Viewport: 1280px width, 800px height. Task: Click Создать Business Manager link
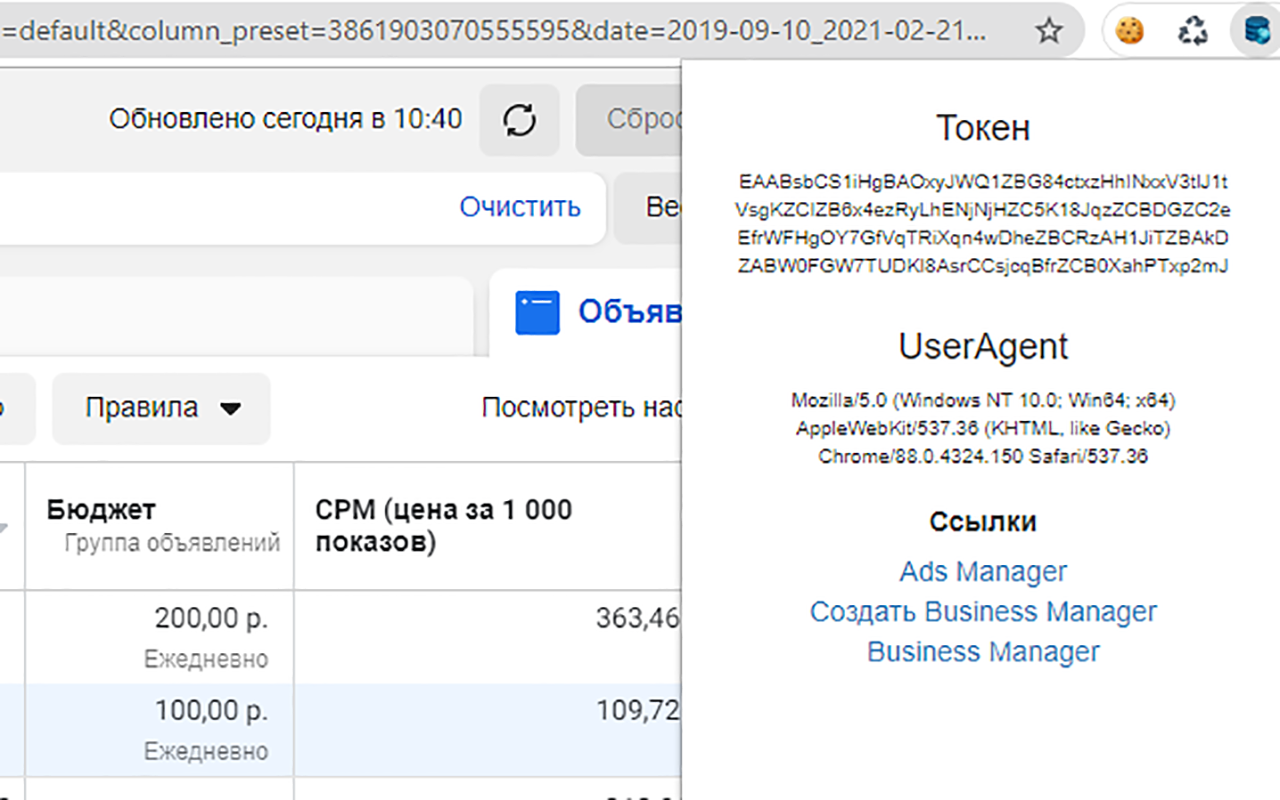[983, 611]
